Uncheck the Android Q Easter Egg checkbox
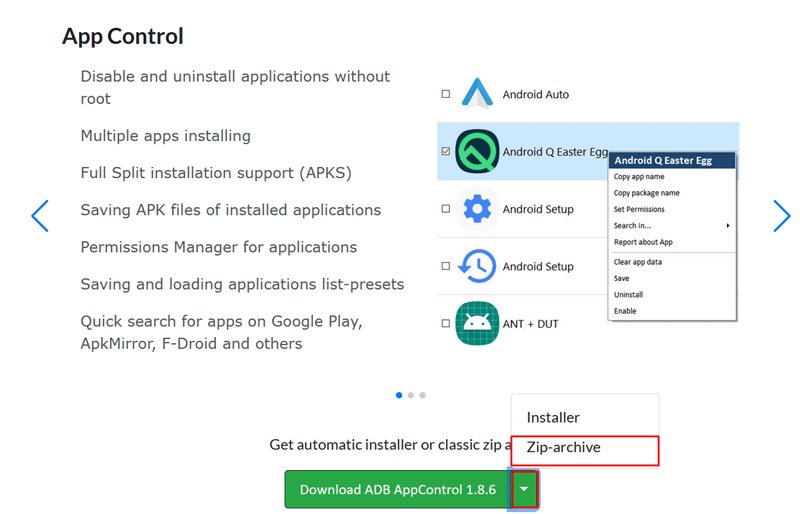Image resolution: width=800 pixels, height=514 pixels. [446, 151]
